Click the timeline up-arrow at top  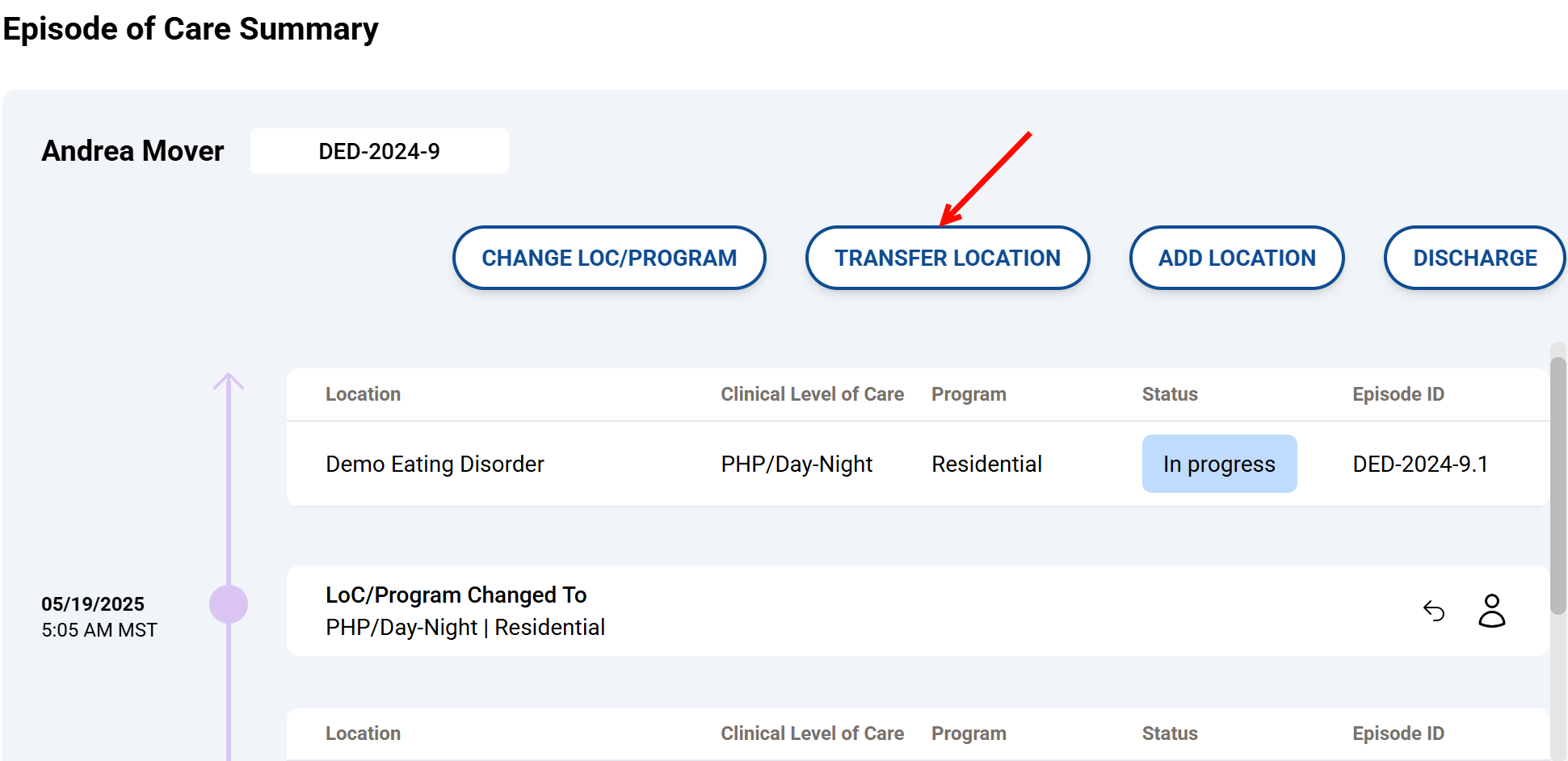(x=229, y=381)
